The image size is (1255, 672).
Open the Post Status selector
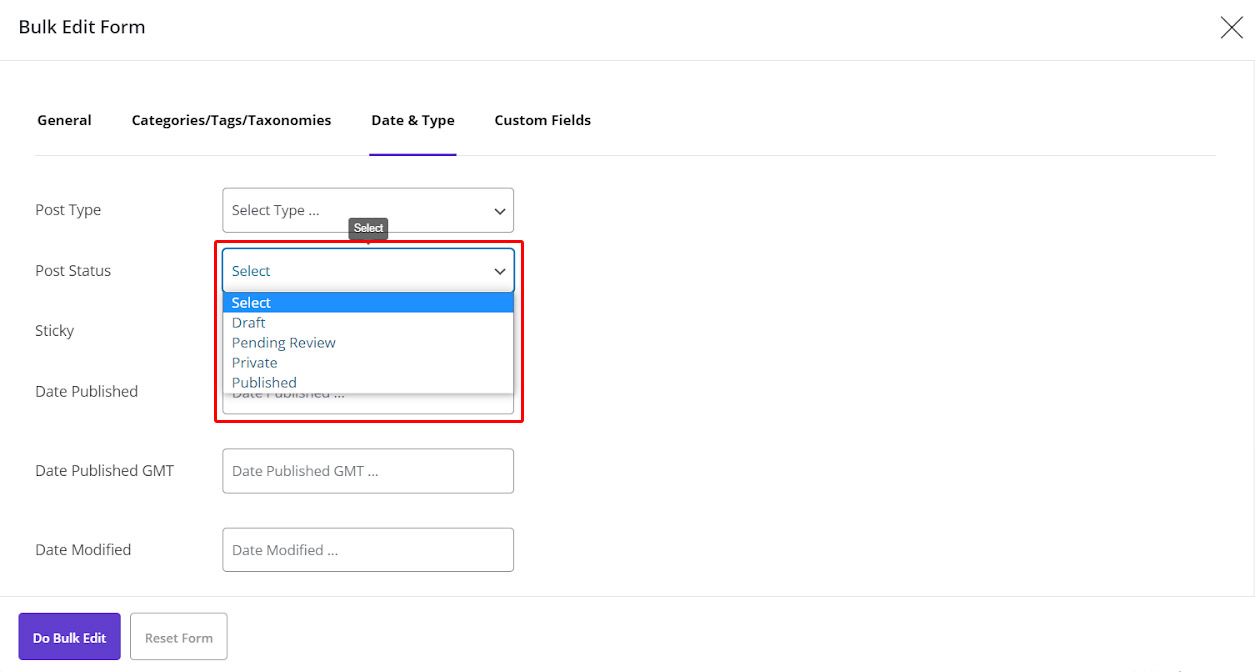(x=367, y=270)
